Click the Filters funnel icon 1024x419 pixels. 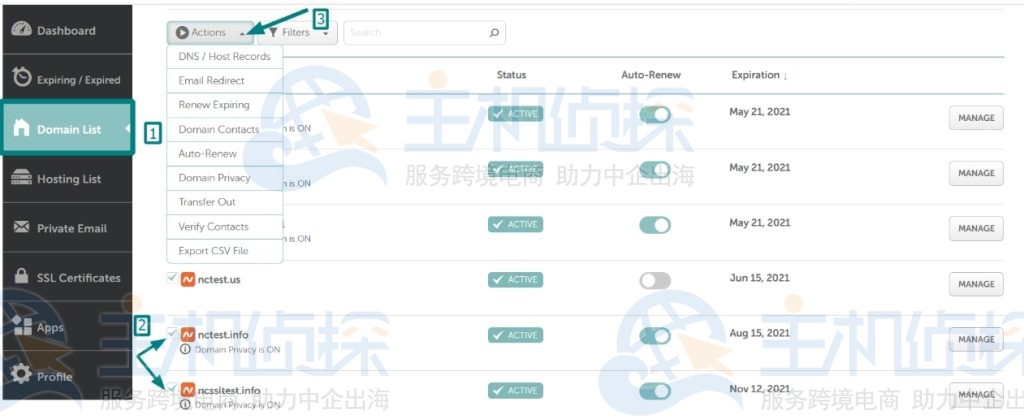click(x=274, y=32)
